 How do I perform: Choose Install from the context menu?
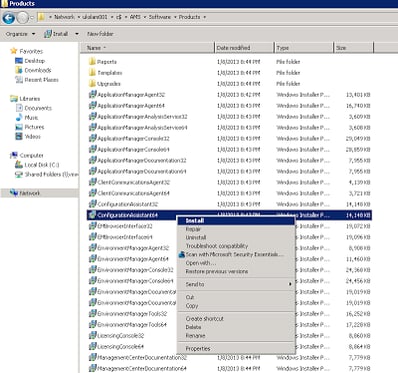click(x=236, y=221)
